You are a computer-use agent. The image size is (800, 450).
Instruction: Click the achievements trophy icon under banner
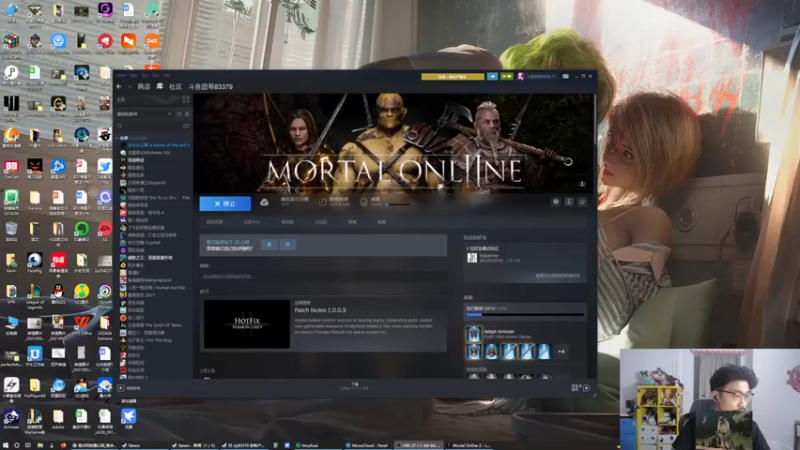(x=363, y=202)
